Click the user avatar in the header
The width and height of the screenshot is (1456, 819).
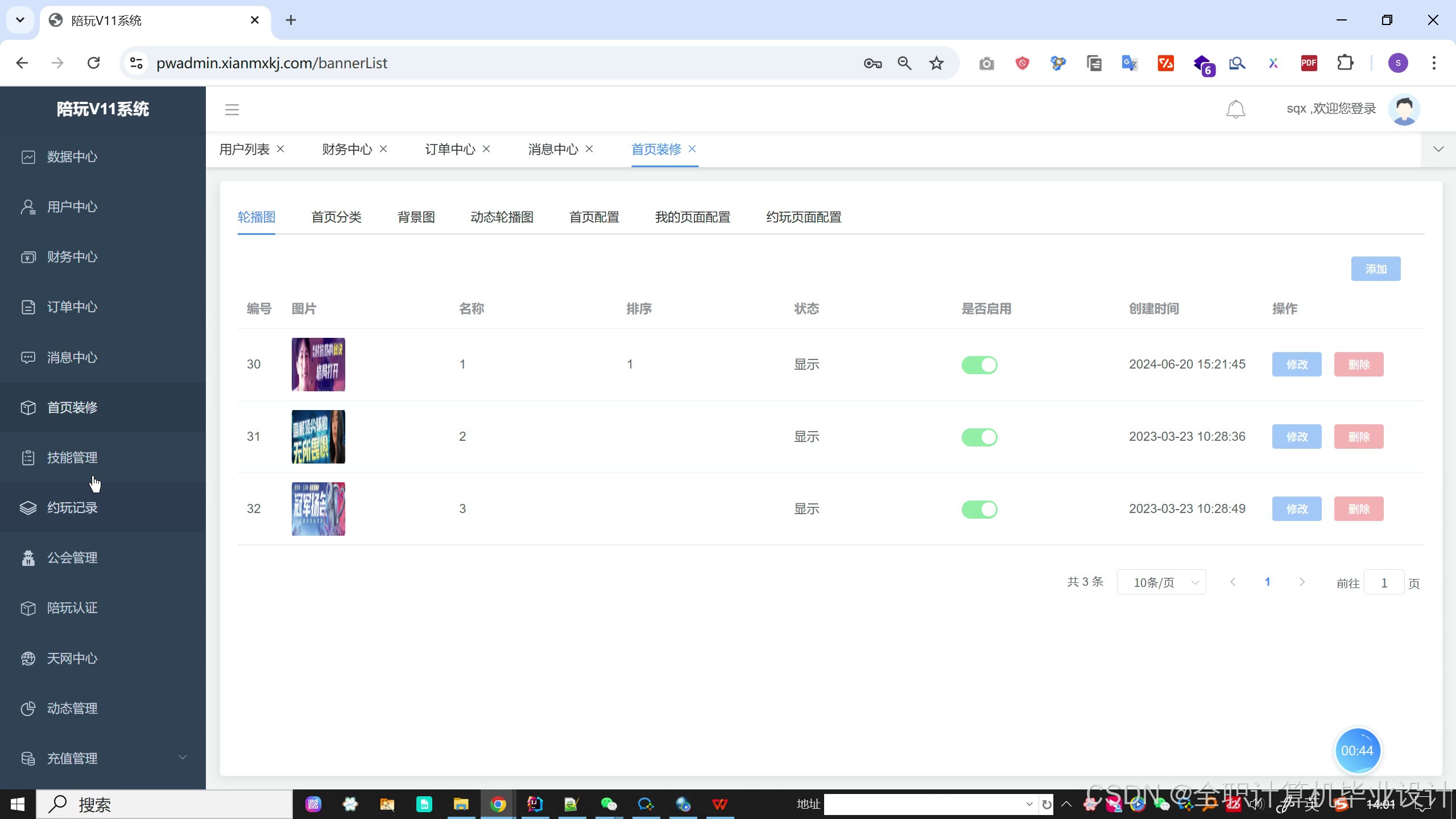[x=1404, y=109]
